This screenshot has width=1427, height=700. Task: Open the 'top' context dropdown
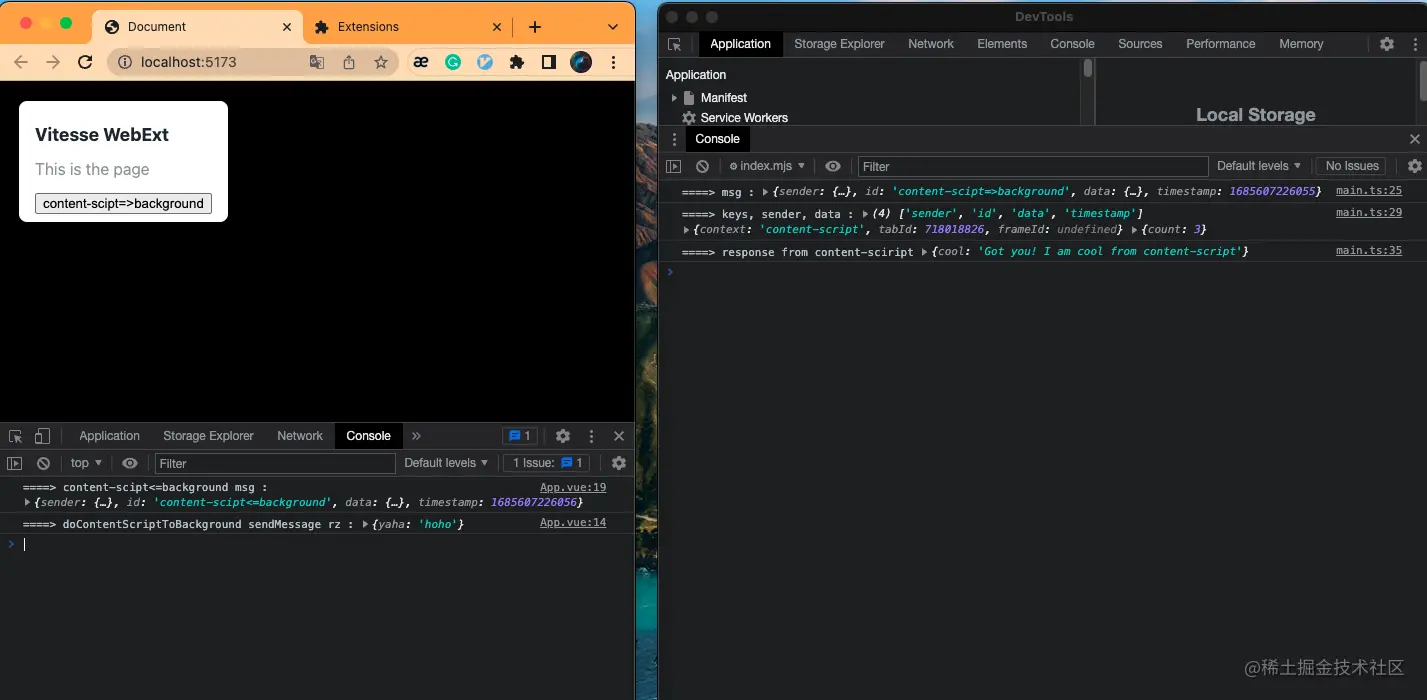(86, 463)
